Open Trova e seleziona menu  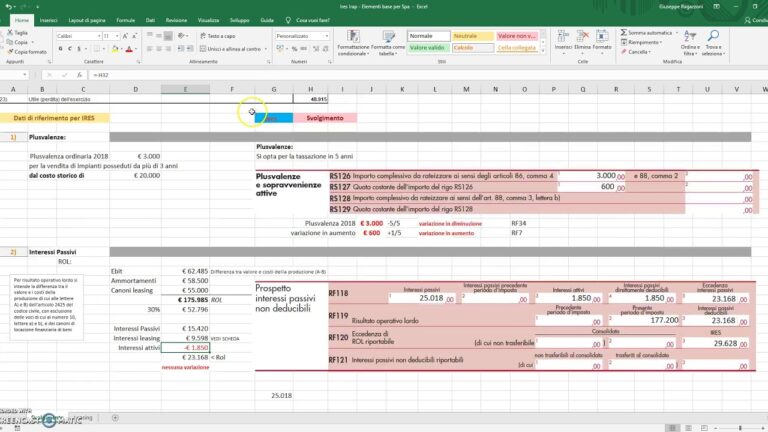[x=713, y=43]
